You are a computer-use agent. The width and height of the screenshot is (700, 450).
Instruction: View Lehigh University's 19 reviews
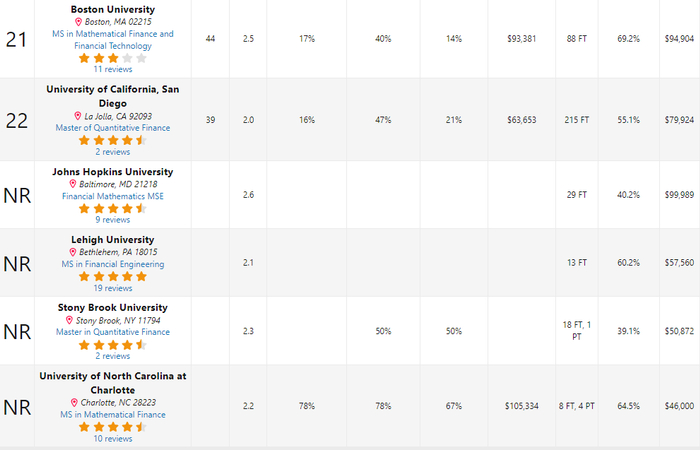112,288
